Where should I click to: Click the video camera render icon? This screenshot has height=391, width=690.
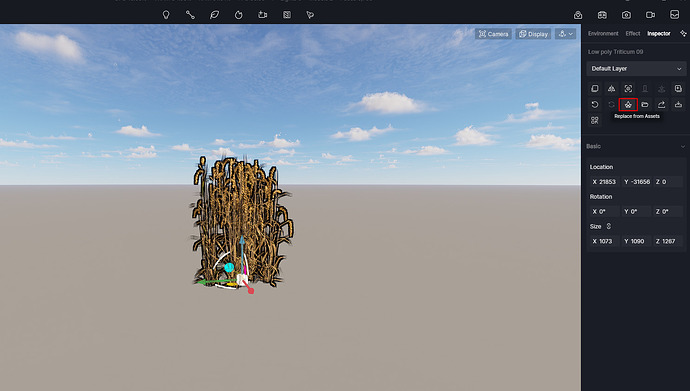pos(650,15)
